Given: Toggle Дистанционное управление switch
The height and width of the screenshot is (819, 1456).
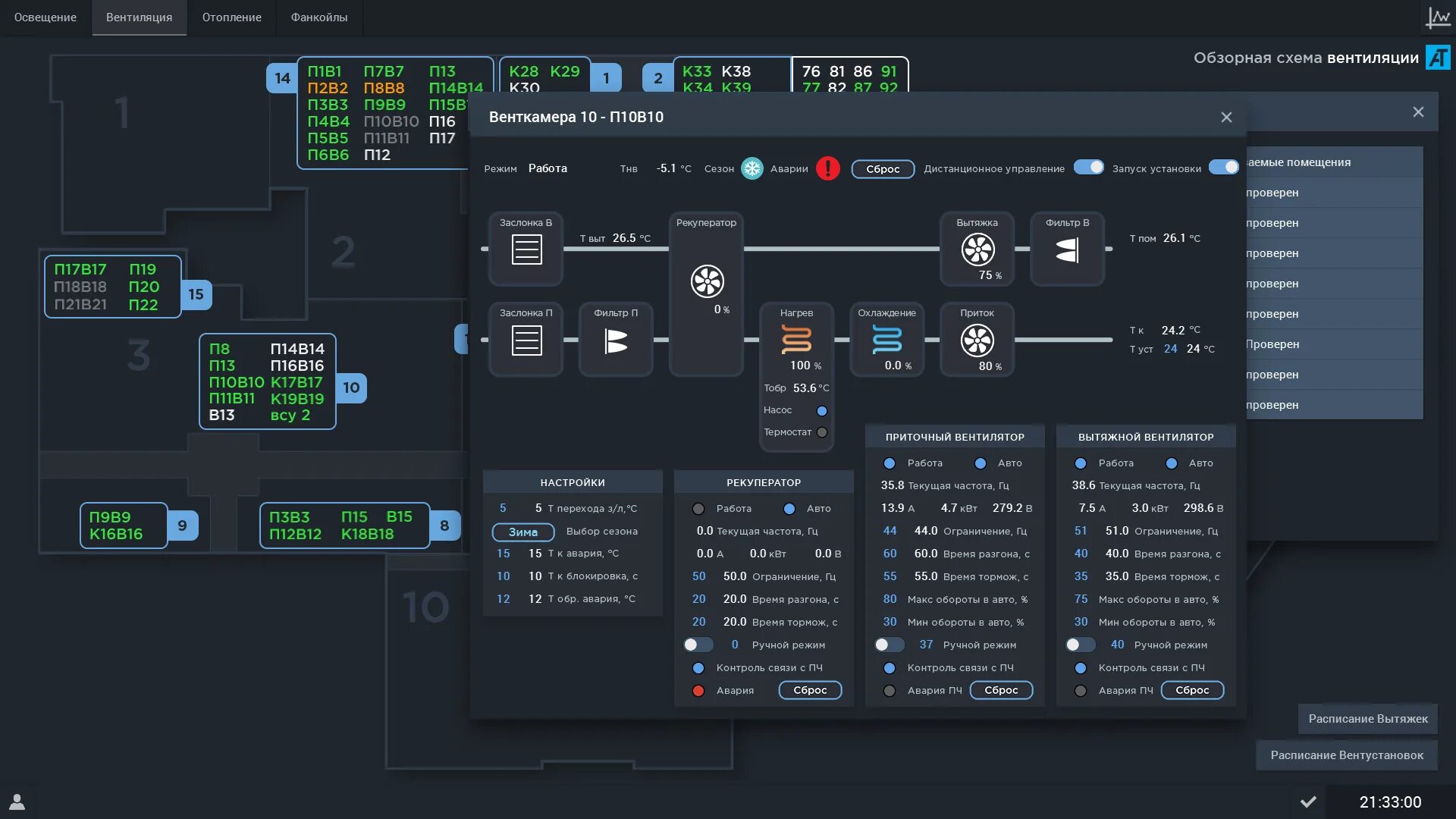Looking at the screenshot, I should click(x=1088, y=167).
